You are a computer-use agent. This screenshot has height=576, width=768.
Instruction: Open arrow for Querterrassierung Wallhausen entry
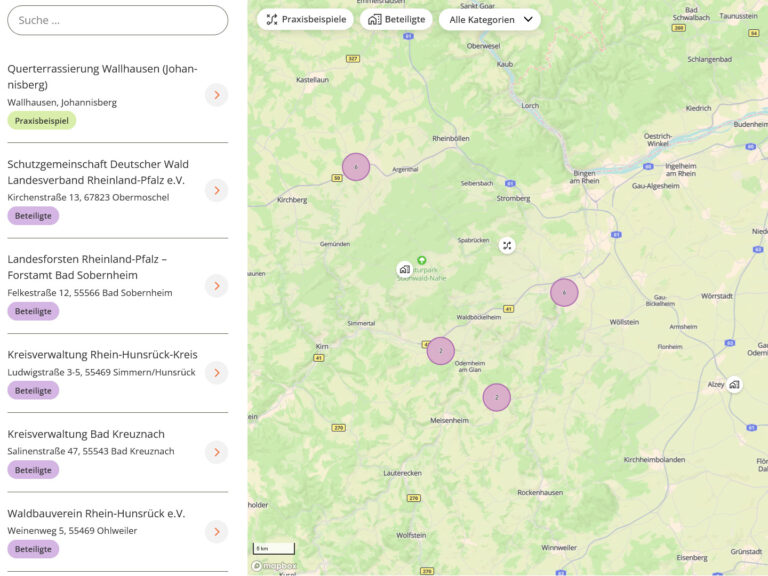pos(216,95)
